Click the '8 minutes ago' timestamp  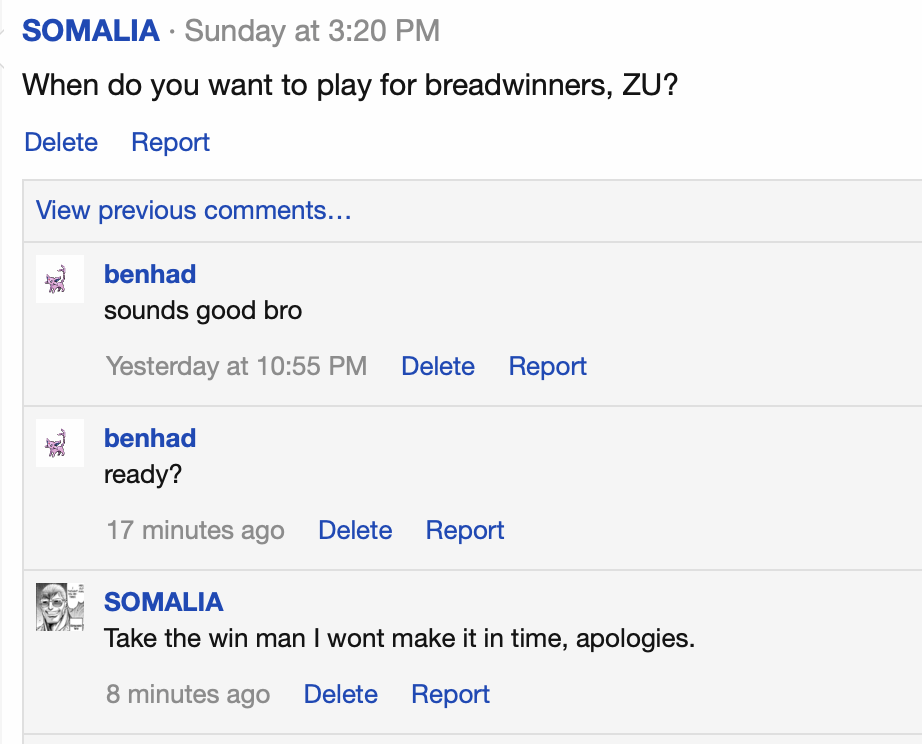point(188,693)
